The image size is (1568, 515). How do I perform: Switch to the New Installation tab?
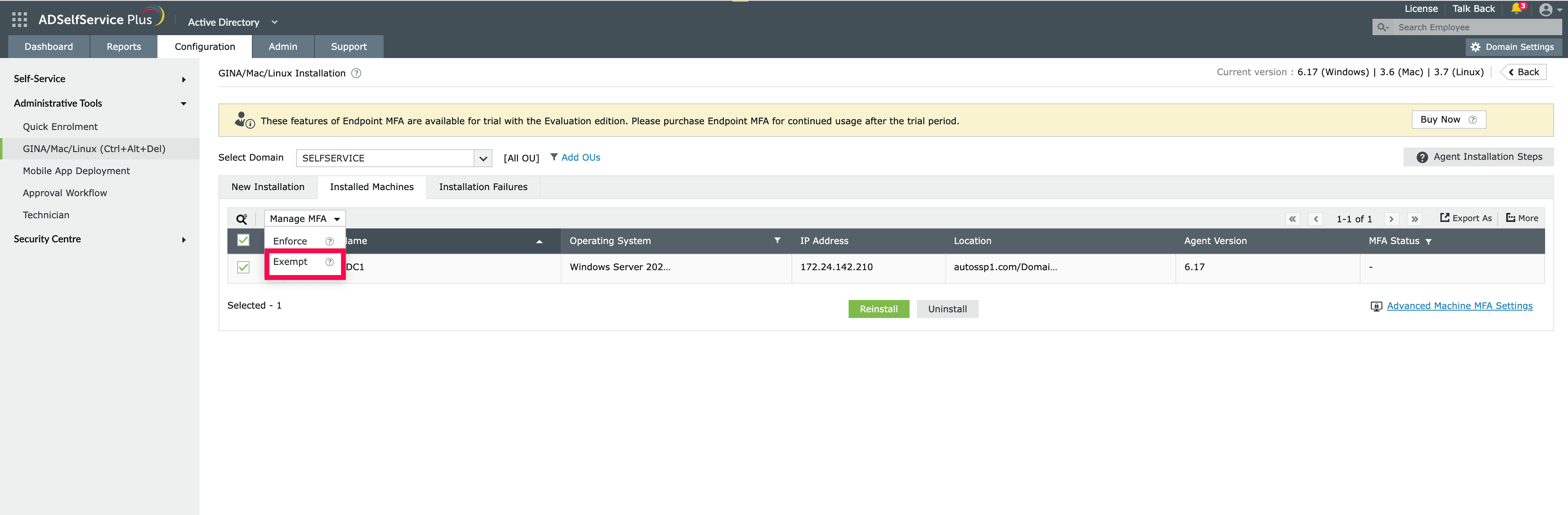[x=268, y=187]
